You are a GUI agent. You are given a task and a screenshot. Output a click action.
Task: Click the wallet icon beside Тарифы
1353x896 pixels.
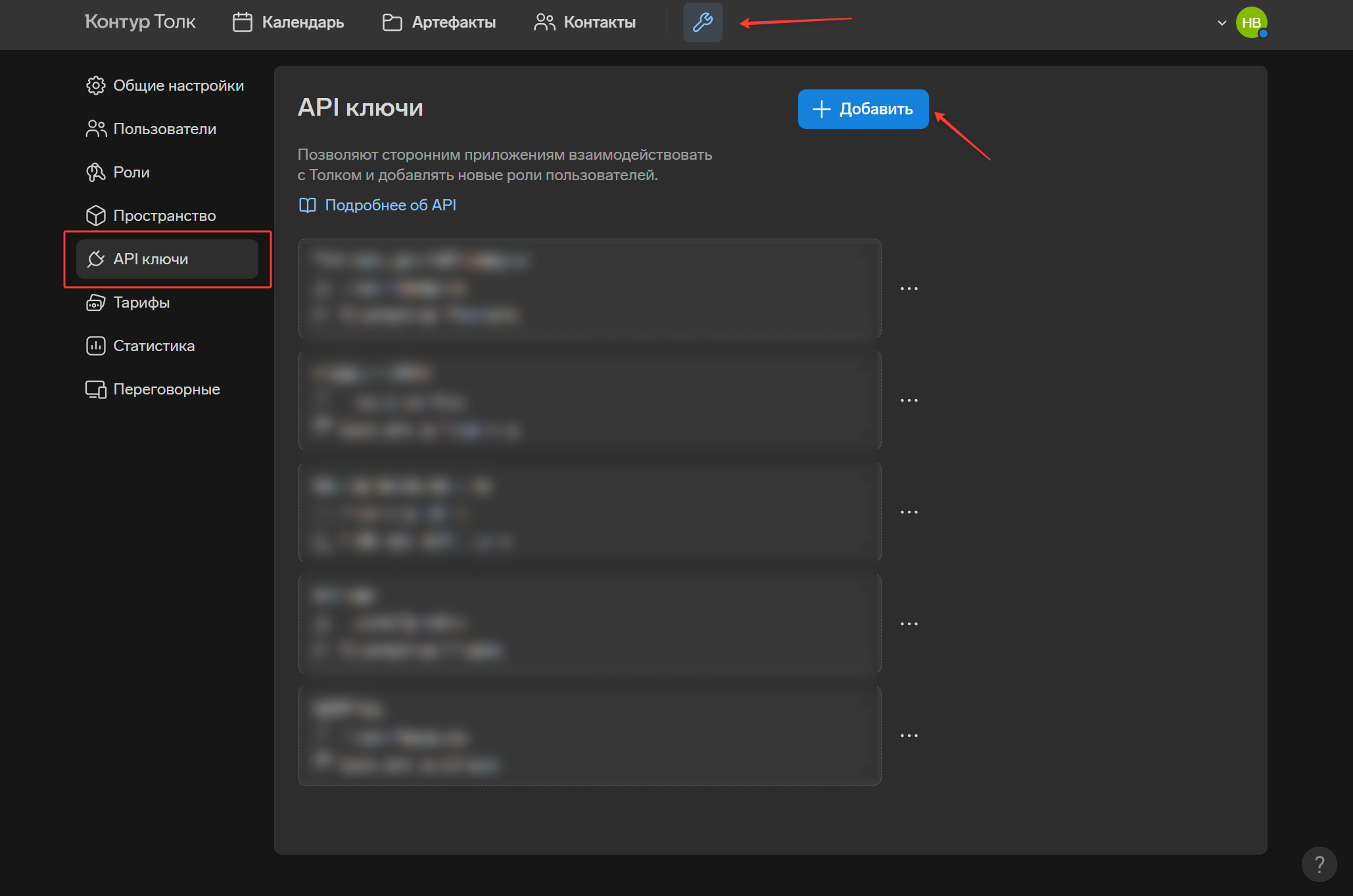tap(96, 302)
